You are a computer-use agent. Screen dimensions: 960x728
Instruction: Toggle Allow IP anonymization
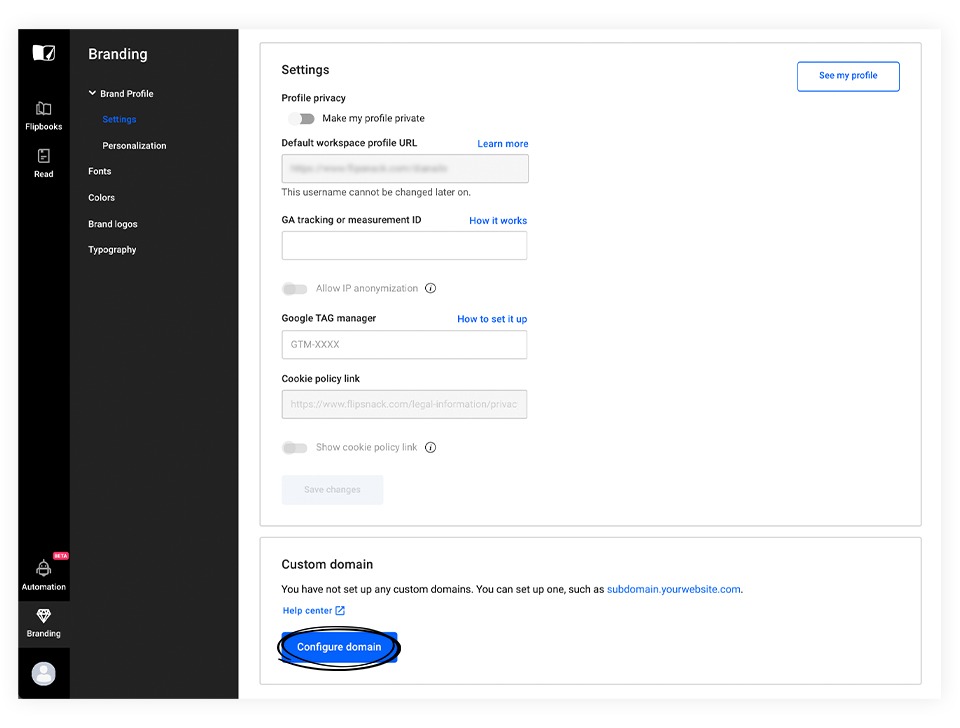coord(295,288)
